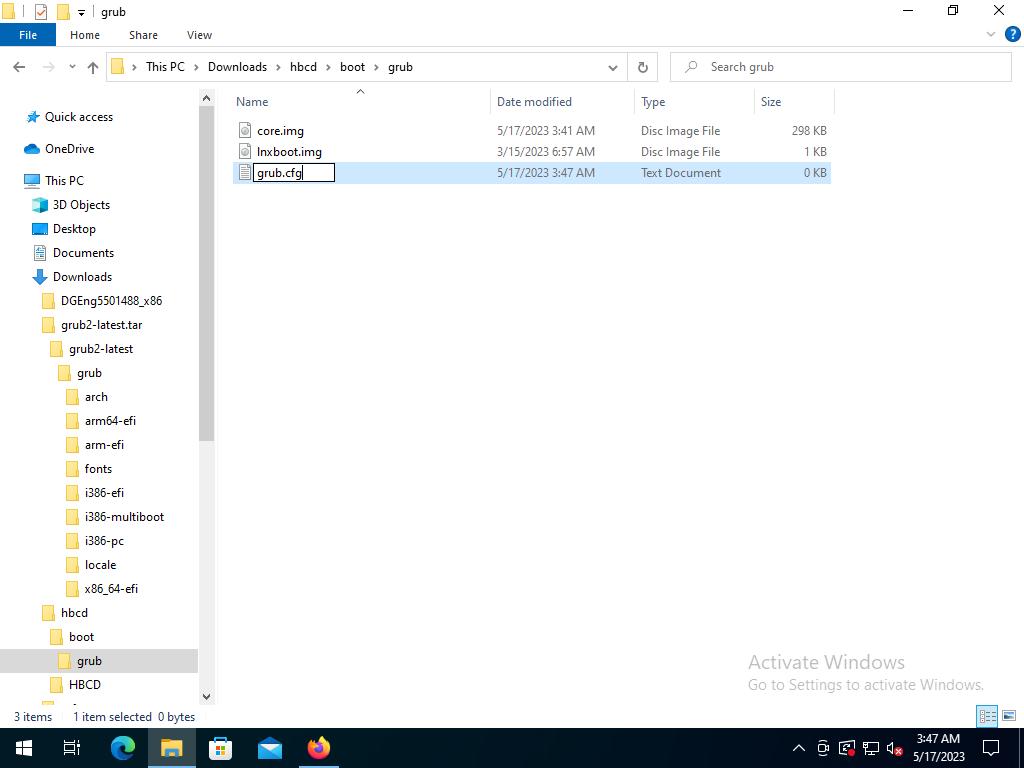
Task: Launch Microsoft Edge from the taskbar
Action: pyautogui.click(x=123, y=748)
